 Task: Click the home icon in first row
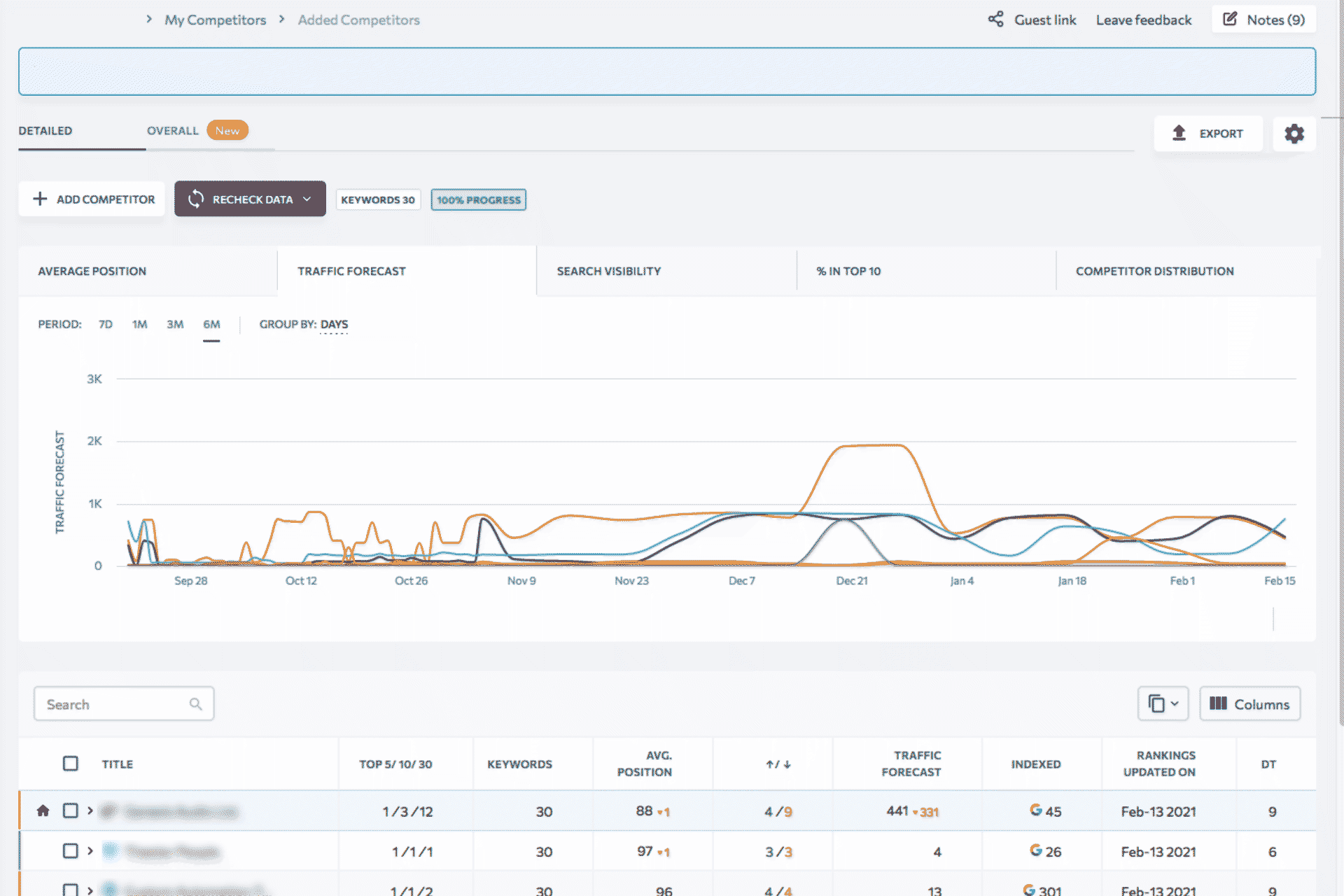coord(43,811)
